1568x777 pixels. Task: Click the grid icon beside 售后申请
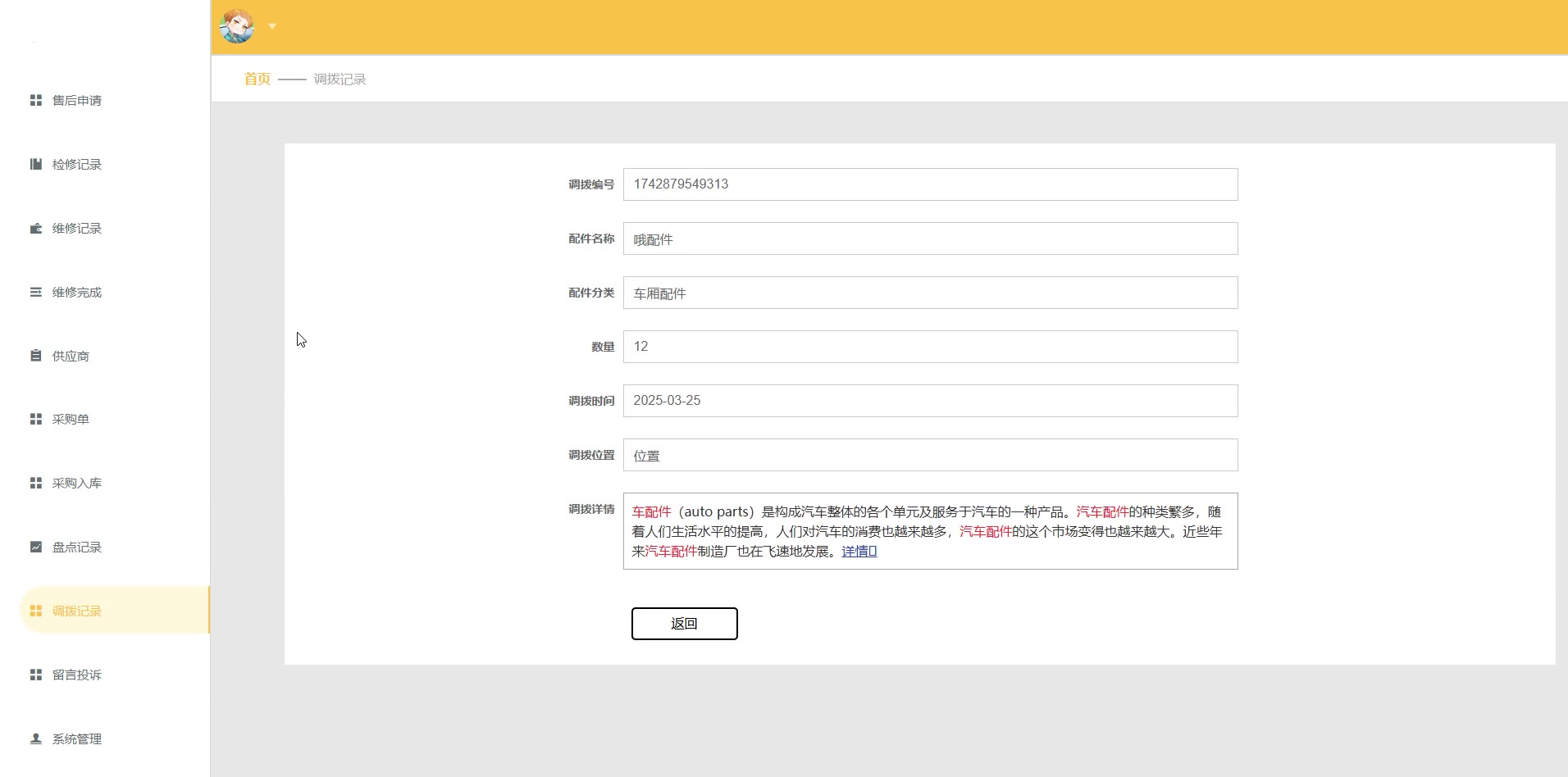coord(36,100)
